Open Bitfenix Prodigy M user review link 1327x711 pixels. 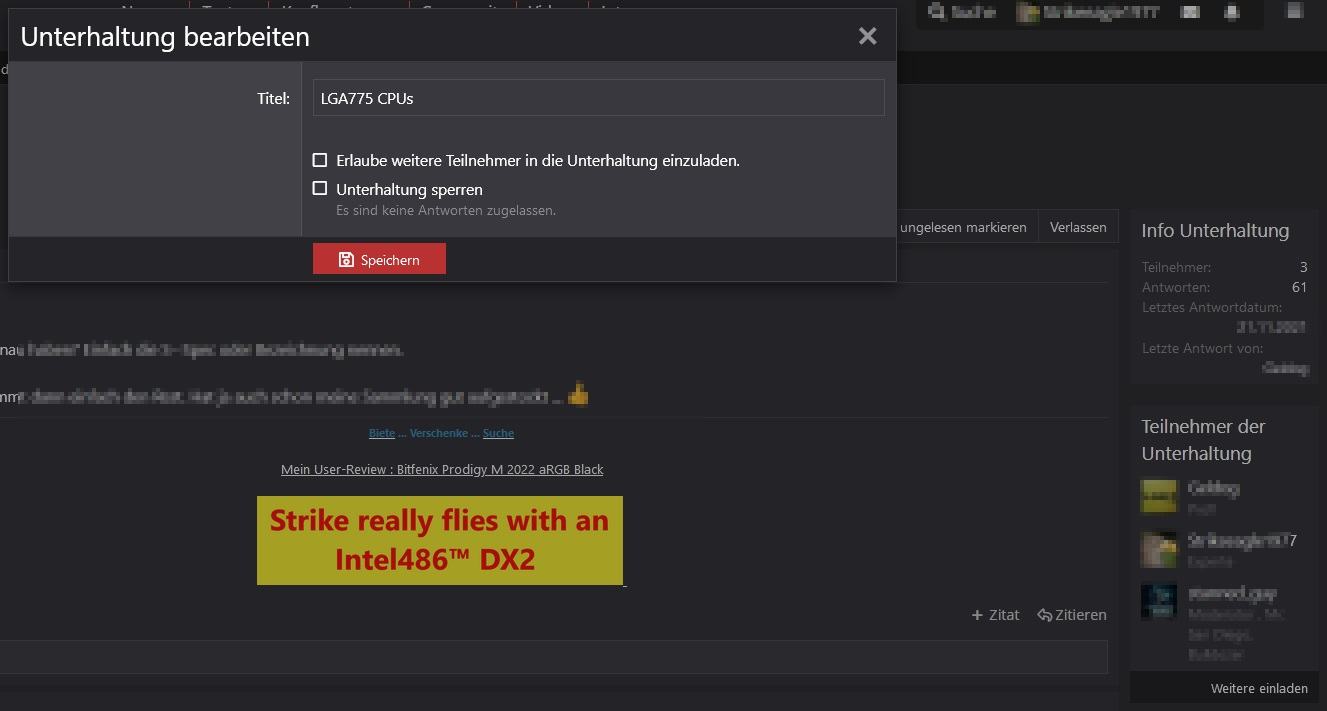point(442,469)
